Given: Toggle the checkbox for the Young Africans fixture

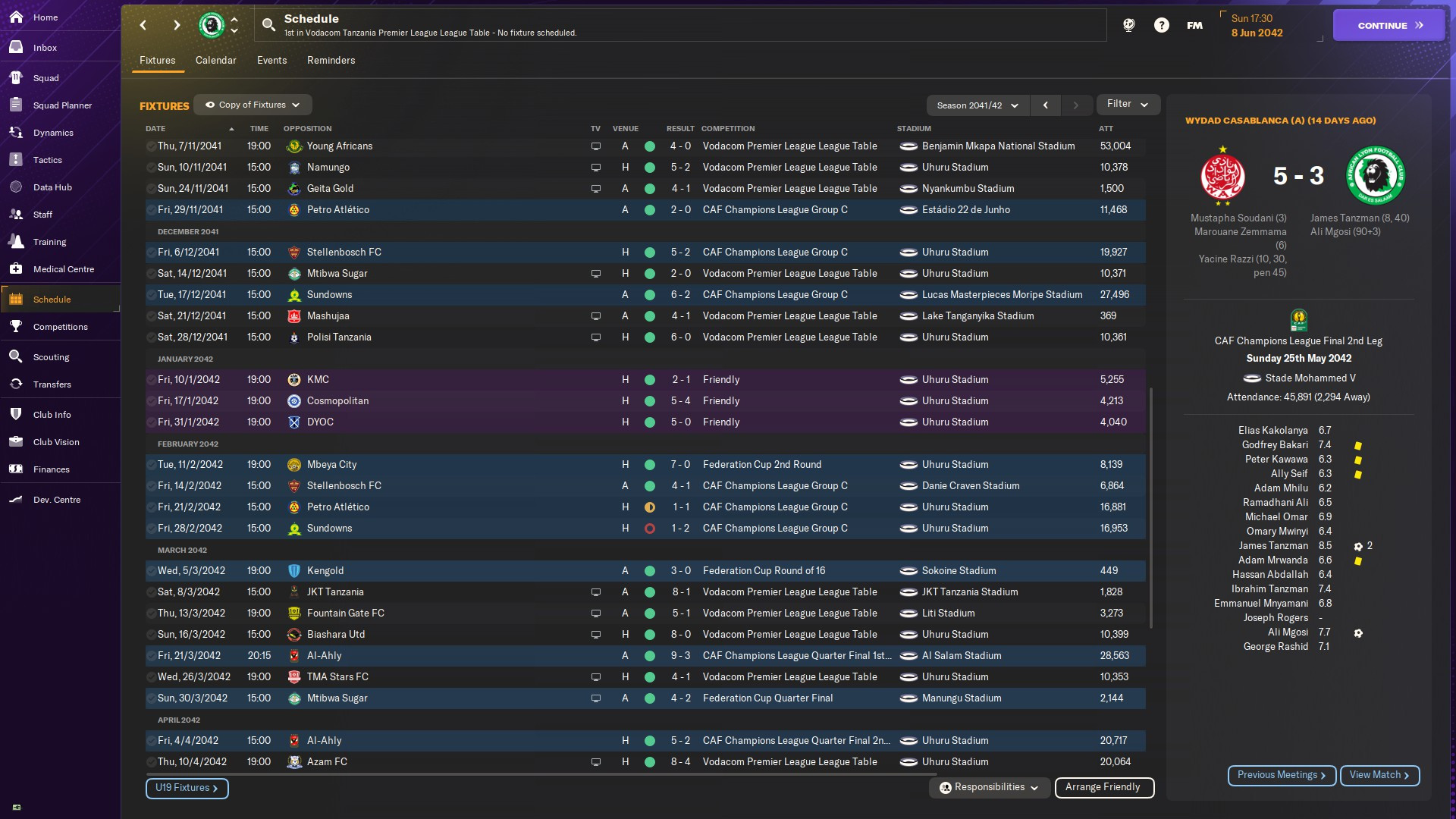Looking at the screenshot, I should [151, 146].
